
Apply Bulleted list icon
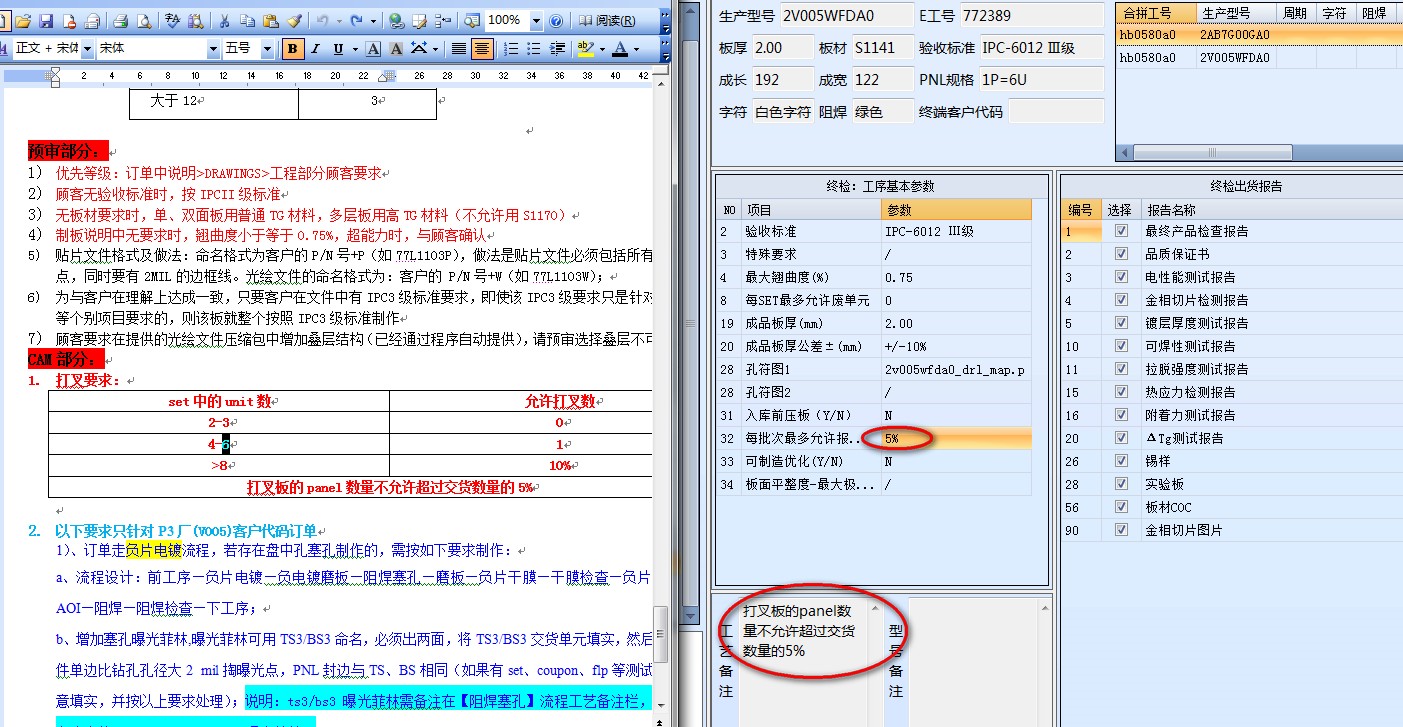[x=534, y=49]
